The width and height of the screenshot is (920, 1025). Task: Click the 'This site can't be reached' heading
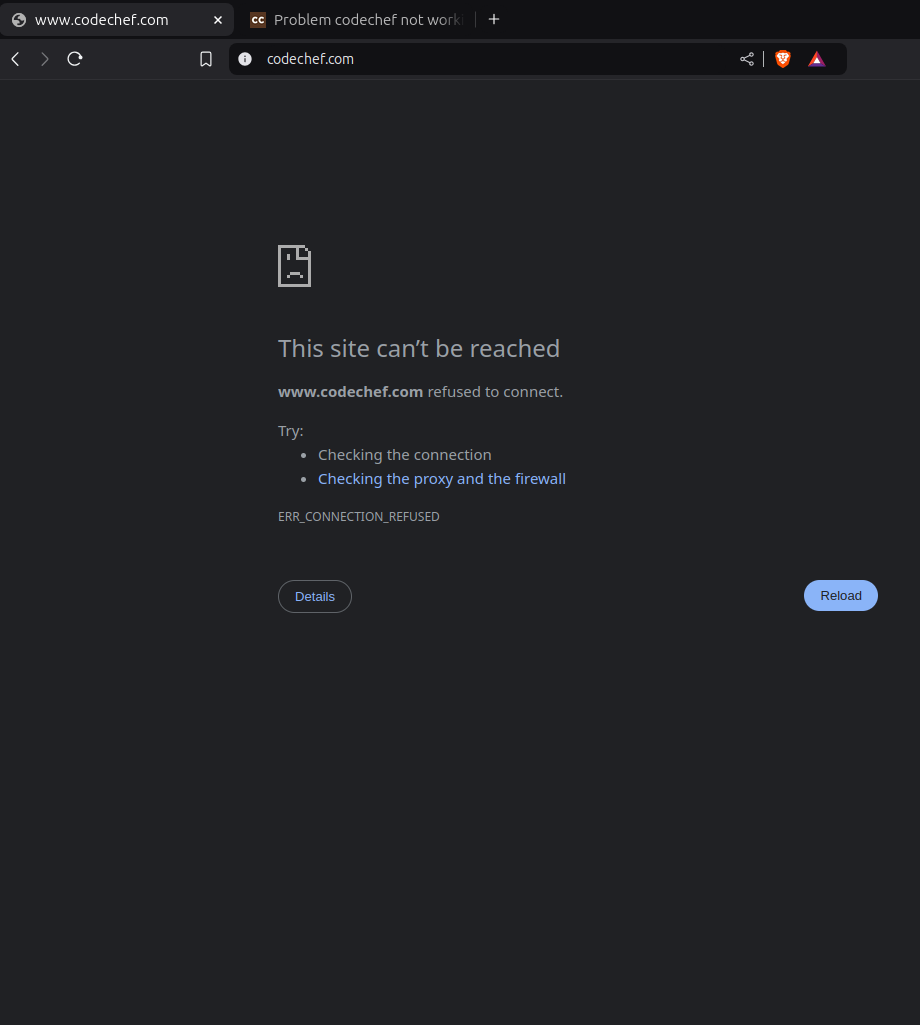pyautogui.click(x=419, y=349)
